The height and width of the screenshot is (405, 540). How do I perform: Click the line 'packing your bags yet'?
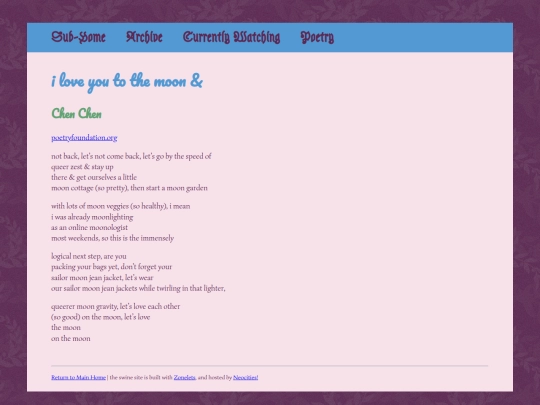click(x=112, y=267)
